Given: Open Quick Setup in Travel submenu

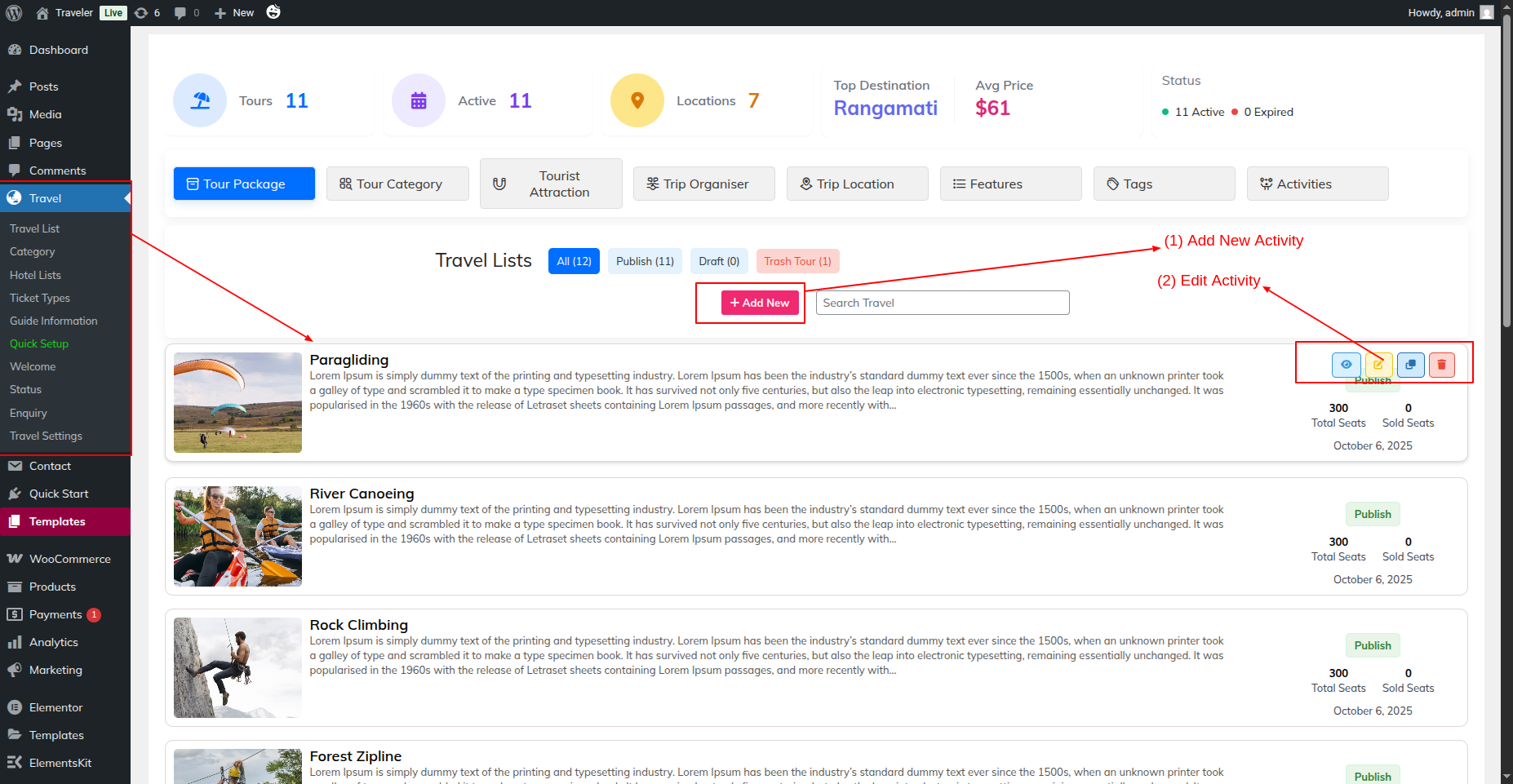Looking at the screenshot, I should pyautogui.click(x=39, y=343).
